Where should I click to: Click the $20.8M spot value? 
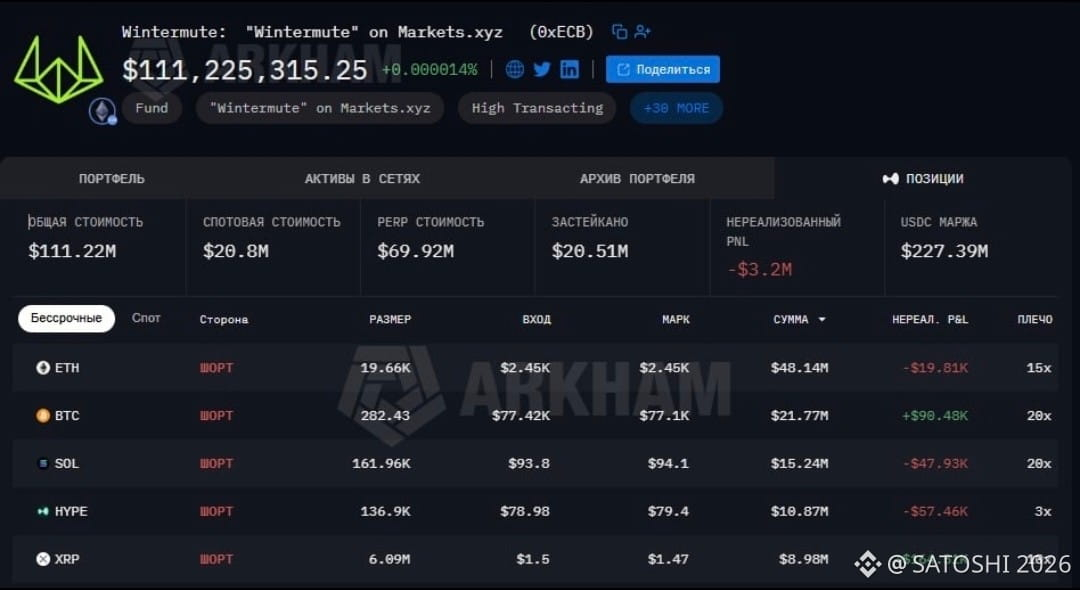[x=236, y=251]
